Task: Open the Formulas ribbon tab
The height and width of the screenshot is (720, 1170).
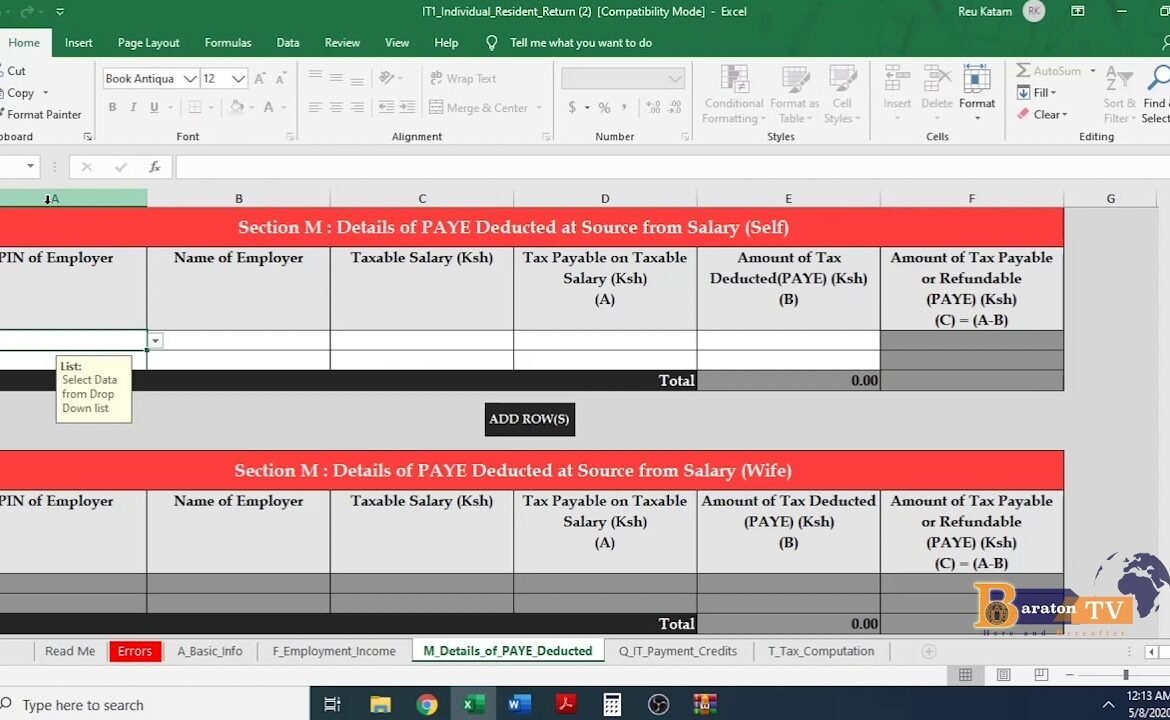Action: [x=227, y=43]
